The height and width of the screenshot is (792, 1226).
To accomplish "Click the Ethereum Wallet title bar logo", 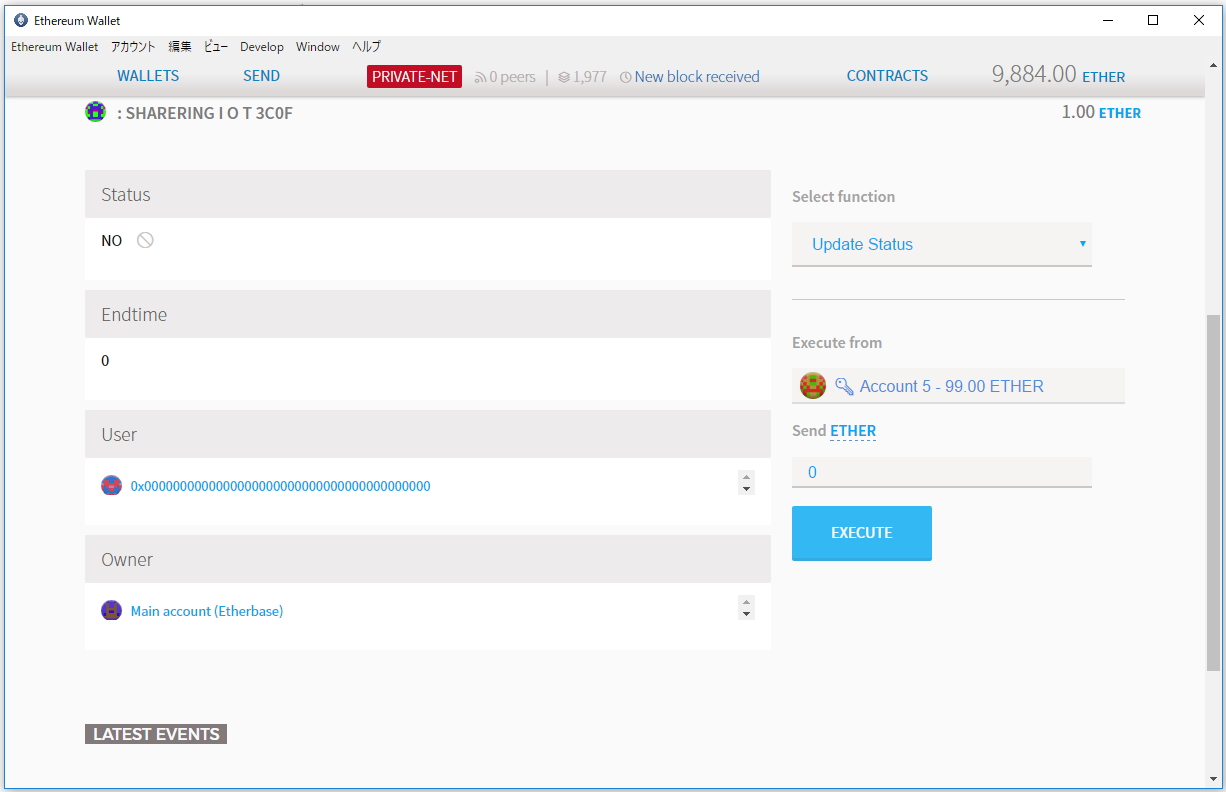I will tap(21, 20).
